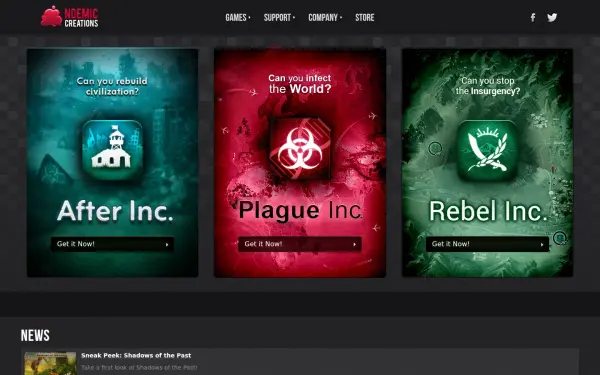The width and height of the screenshot is (600, 375).
Task: Open the Sneak Peek: Shadows of the Past article
Action: (x=136, y=355)
